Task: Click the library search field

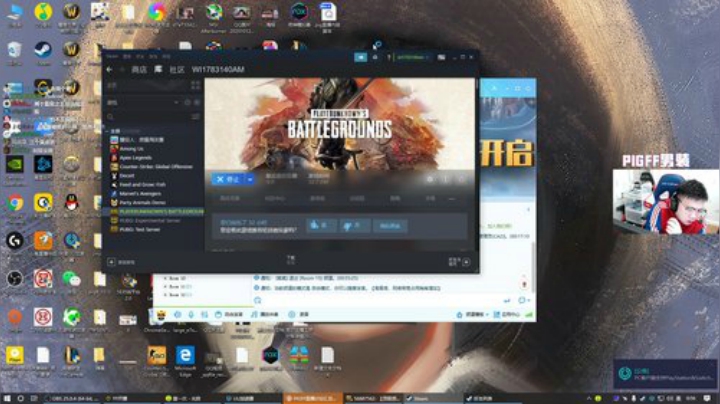Action: coord(148,117)
